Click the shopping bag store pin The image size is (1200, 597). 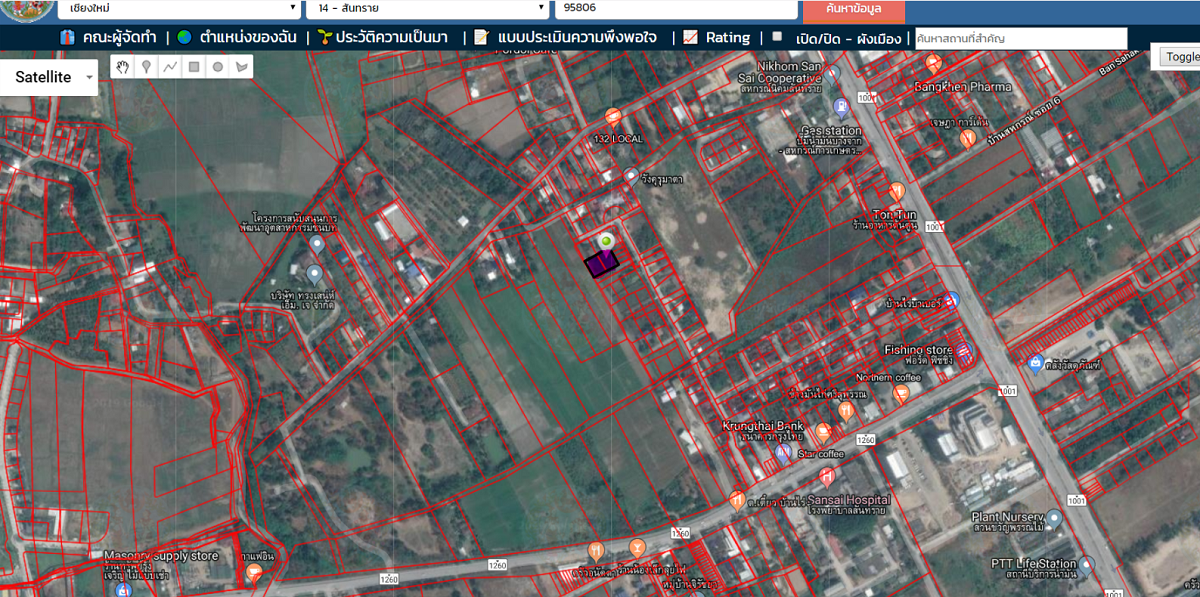pyautogui.click(x=1036, y=363)
